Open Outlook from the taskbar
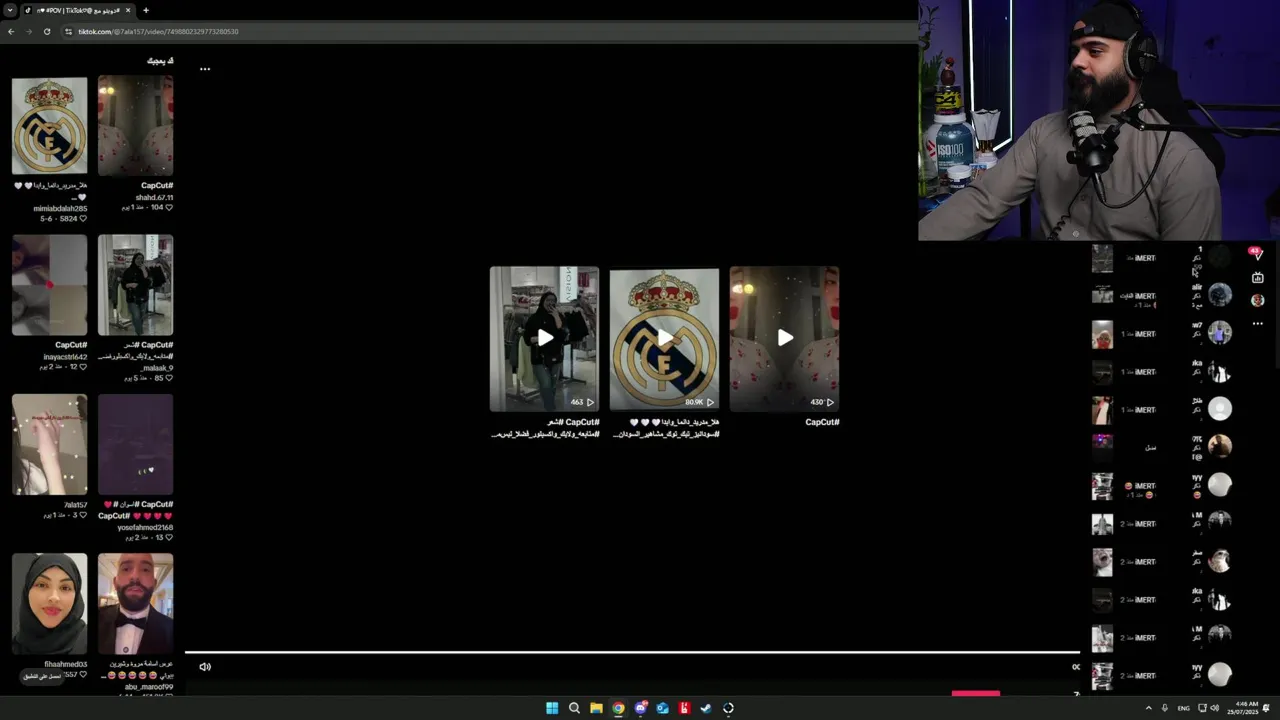The image size is (1280, 720). (662, 708)
